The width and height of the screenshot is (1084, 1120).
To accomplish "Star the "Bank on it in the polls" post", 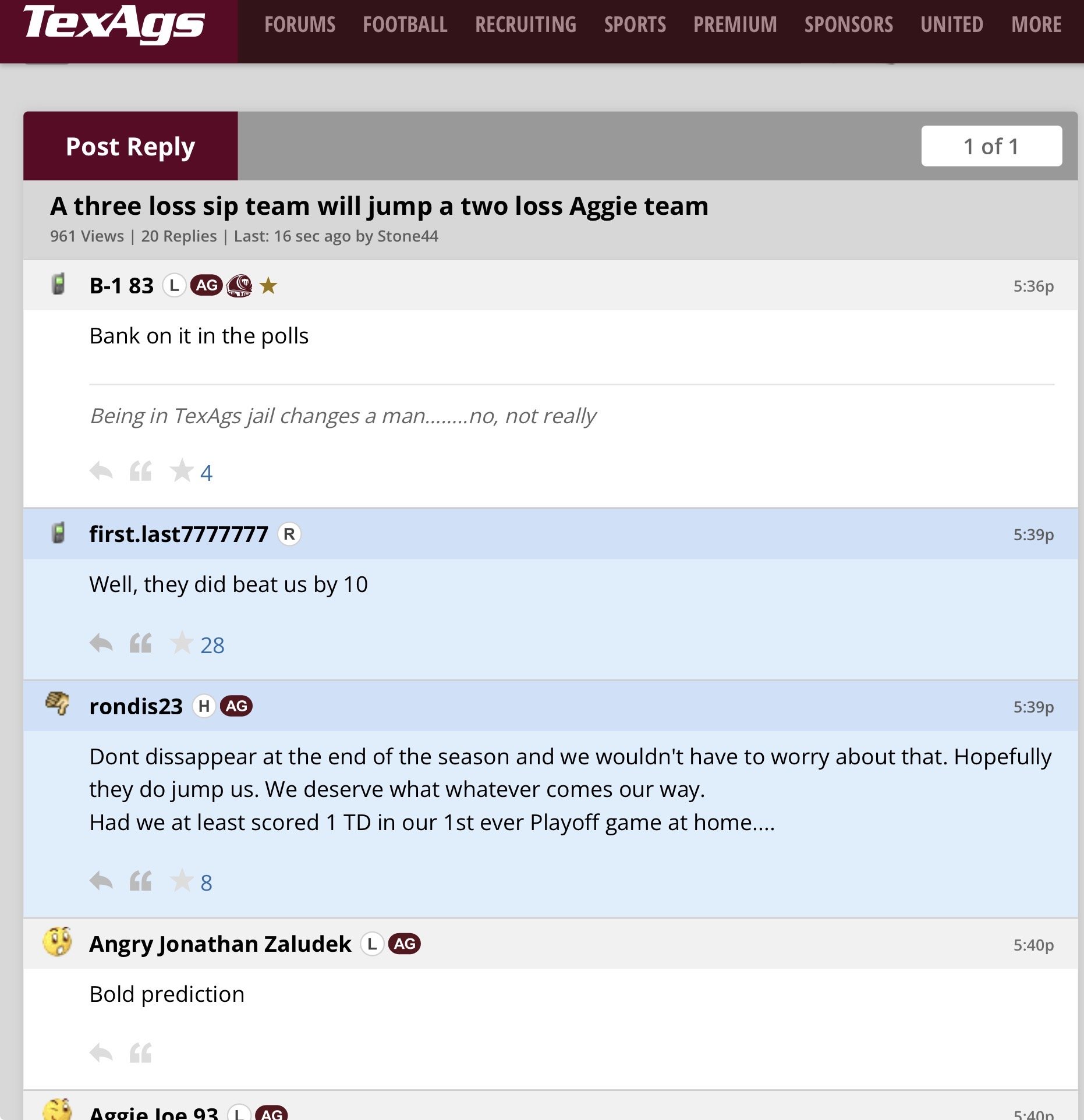I will coord(182,471).
